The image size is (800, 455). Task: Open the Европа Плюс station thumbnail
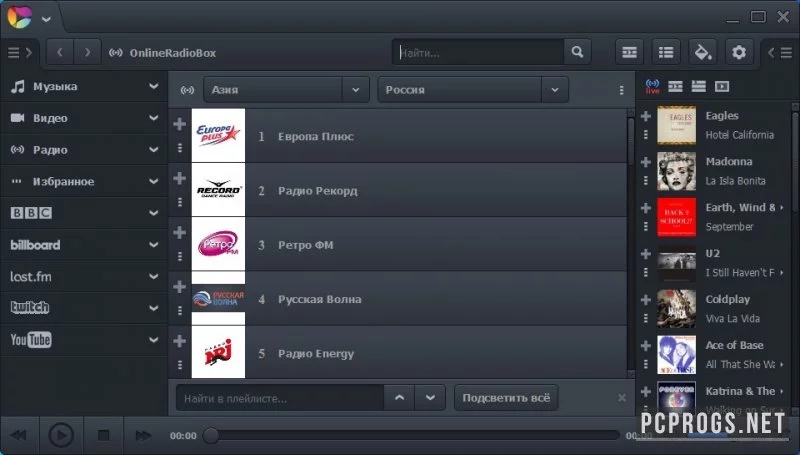(x=218, y=135)
